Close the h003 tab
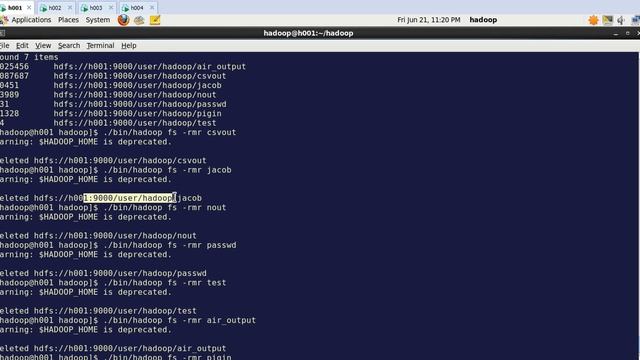Viewport: 640px width, 360px height. point(111,8)
